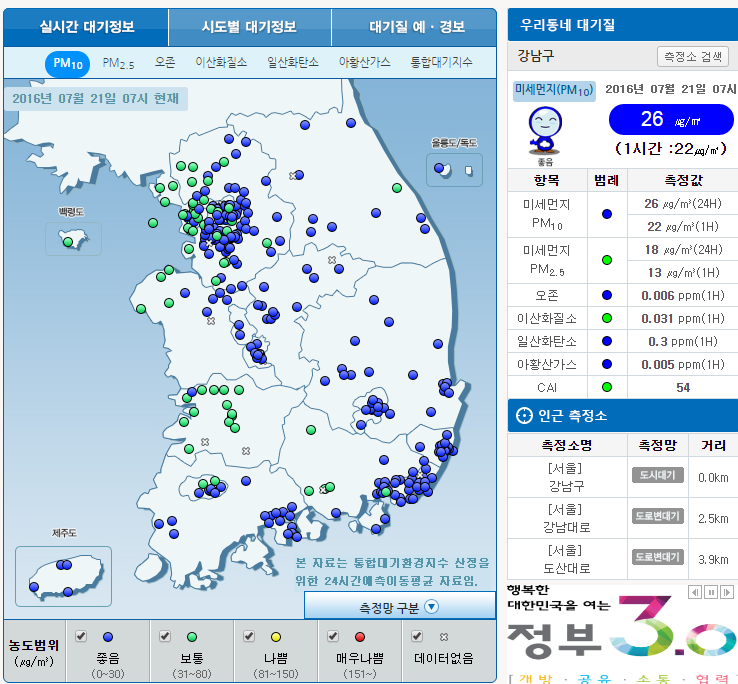The image size is (738, 684).
Task: Toggle the 좋음 (0~30) checkbox
Action: [x=81, y=636]
